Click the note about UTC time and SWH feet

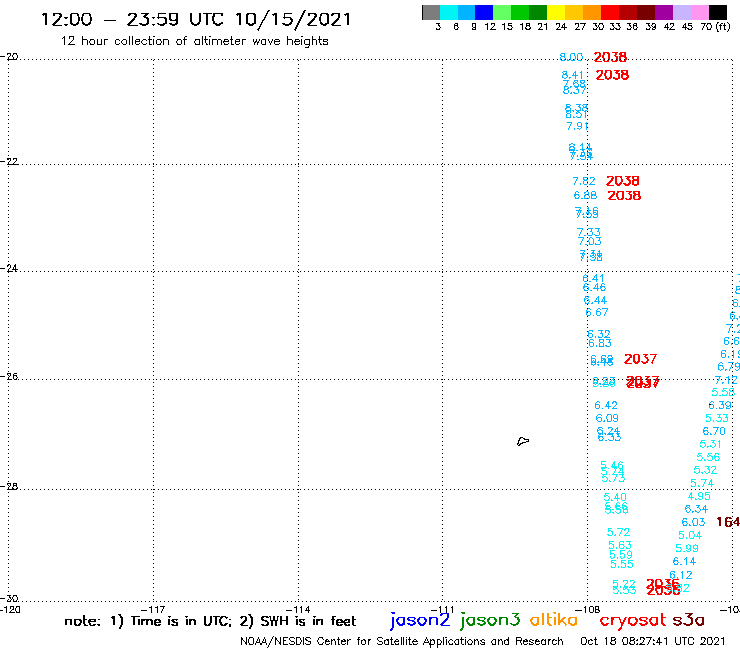(x=210, y=621)
